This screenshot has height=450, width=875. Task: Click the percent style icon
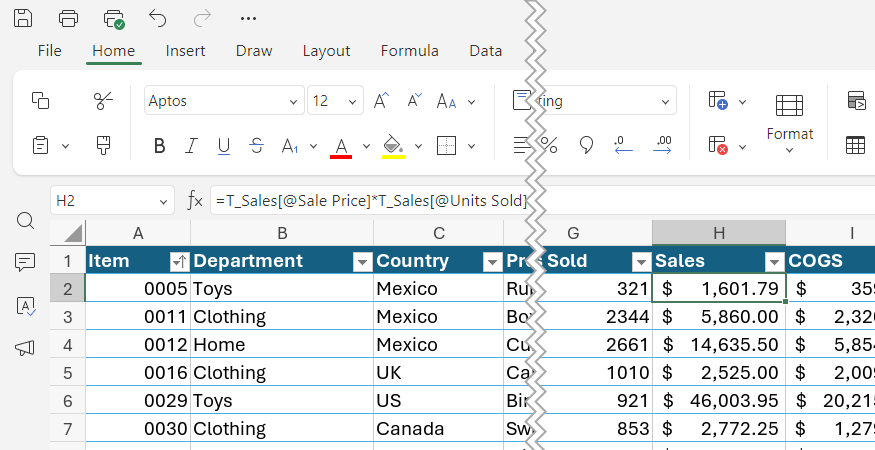pyautogui.click(x=550, y=146)
